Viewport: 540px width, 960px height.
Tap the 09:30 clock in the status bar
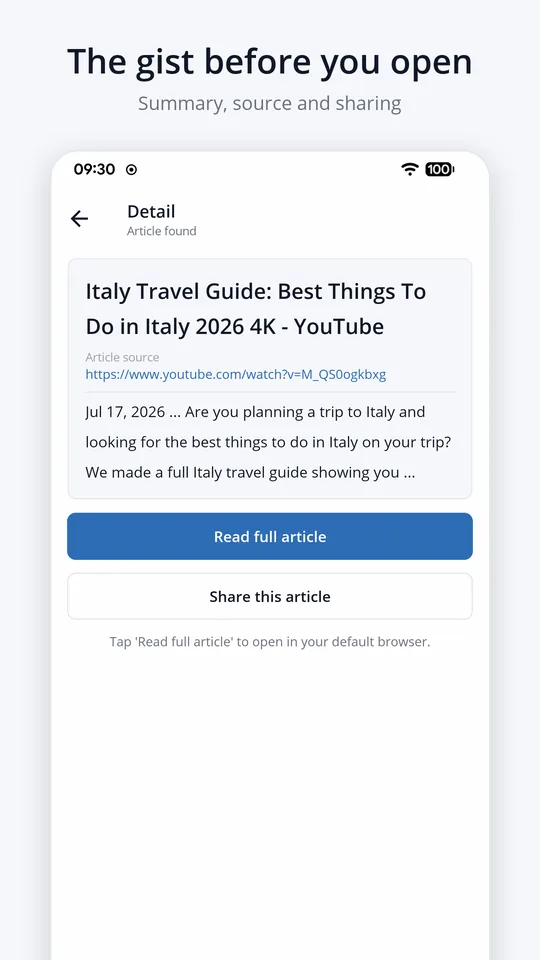(94, 170)
